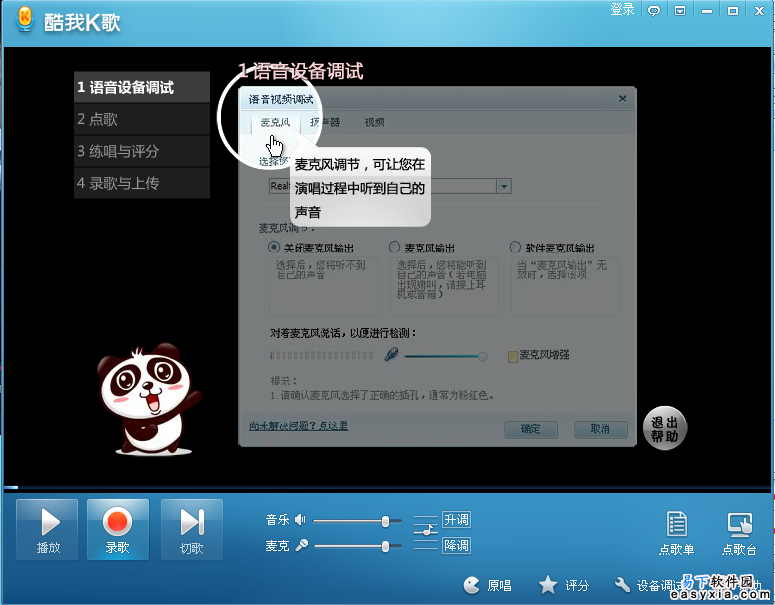This screenshot has width=775, height=605.
Task: Switch to the 扬声器 tab
Action: pos(325,122)
